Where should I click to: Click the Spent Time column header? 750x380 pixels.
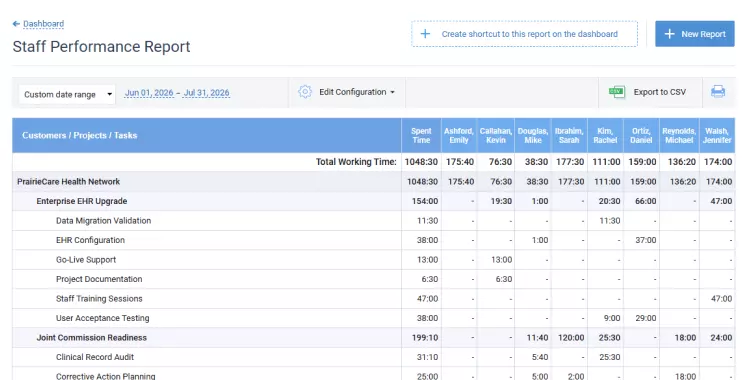pyautogui.click(x=421, y=135)
